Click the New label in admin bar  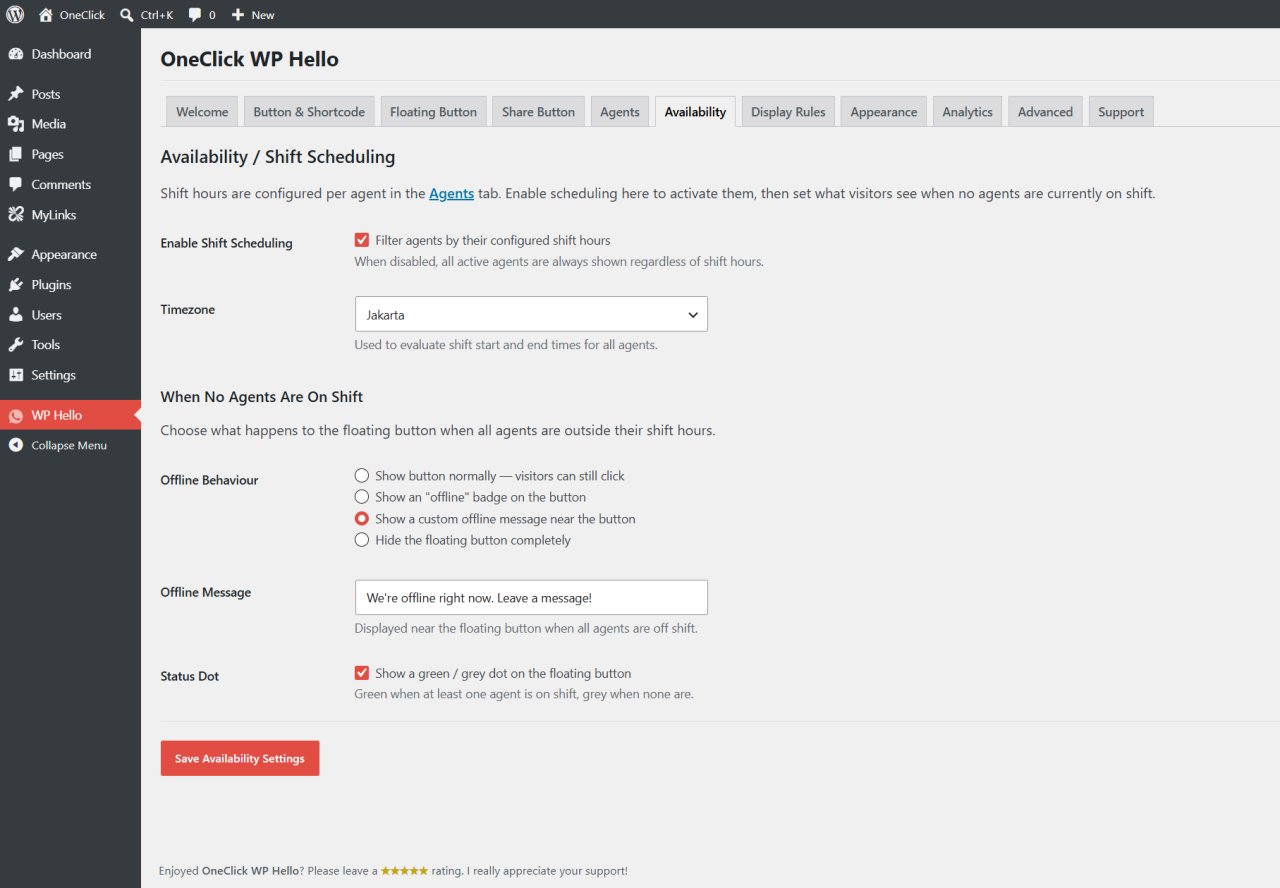263,15
